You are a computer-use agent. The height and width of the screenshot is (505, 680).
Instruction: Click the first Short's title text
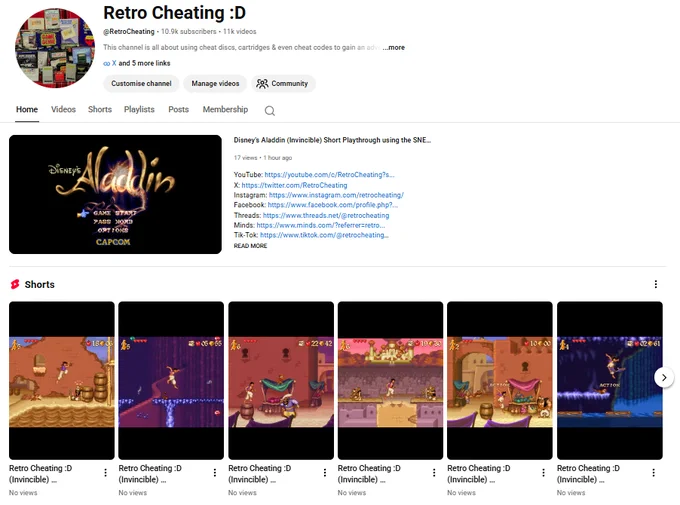tap(40, 474)
